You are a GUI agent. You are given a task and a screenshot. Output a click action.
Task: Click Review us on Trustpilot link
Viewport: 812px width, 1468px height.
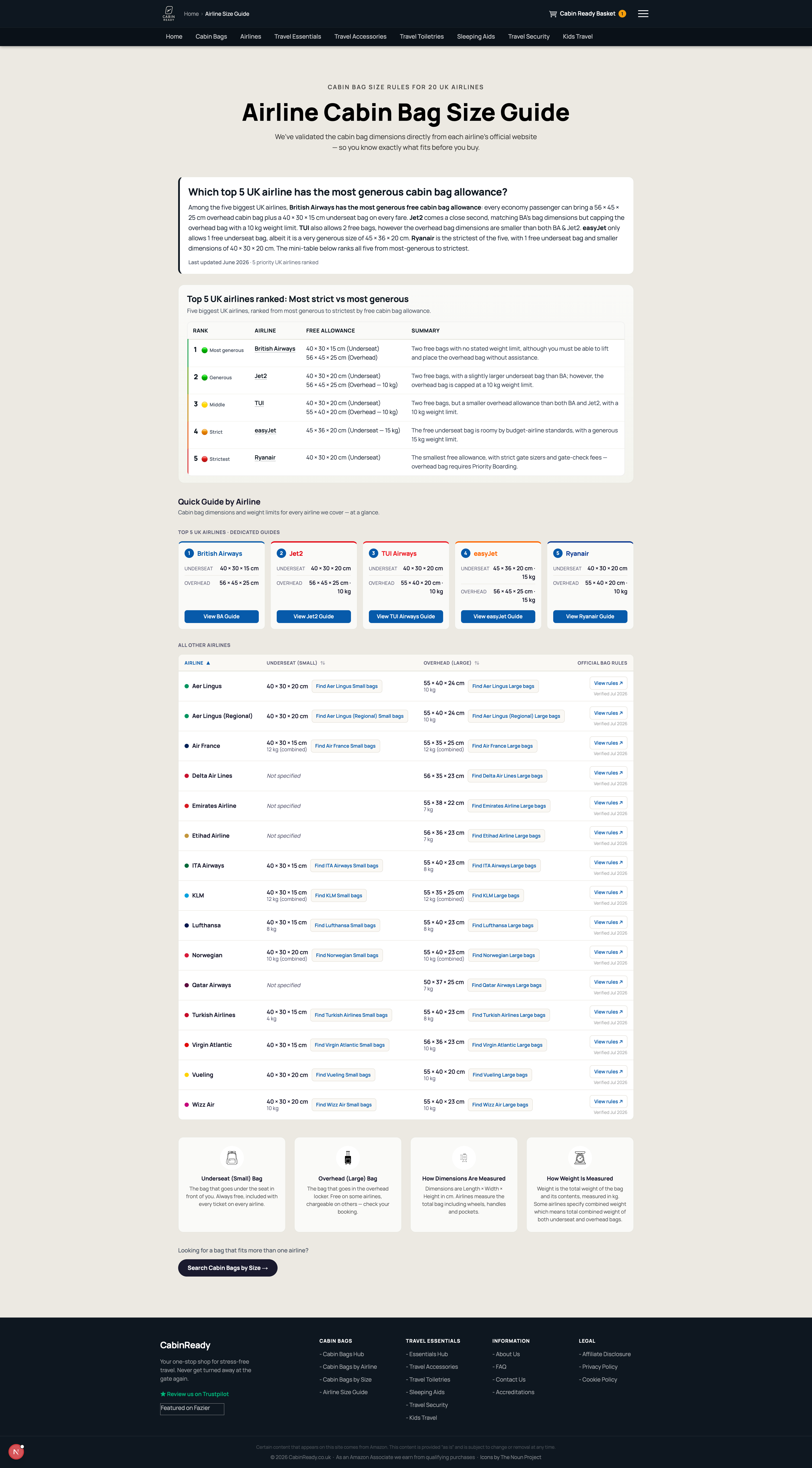pyautogui.click(x=194, y=1394)
